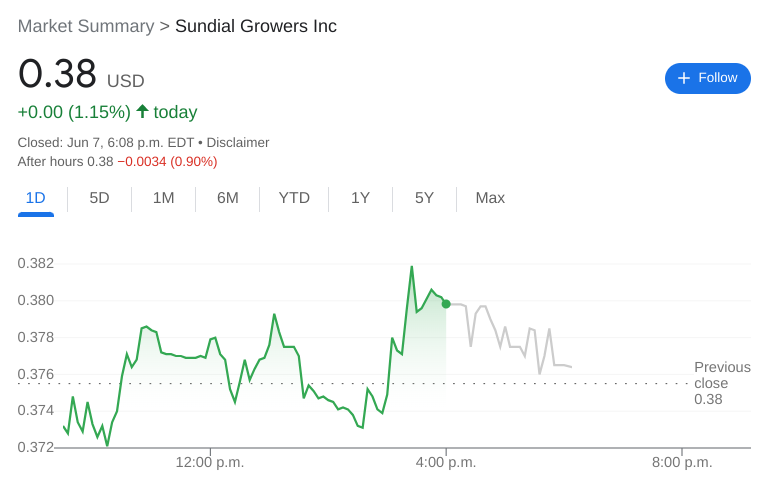Switch to the 6M range tab
This screenshot has height=491, width=774.
[228, 198]
